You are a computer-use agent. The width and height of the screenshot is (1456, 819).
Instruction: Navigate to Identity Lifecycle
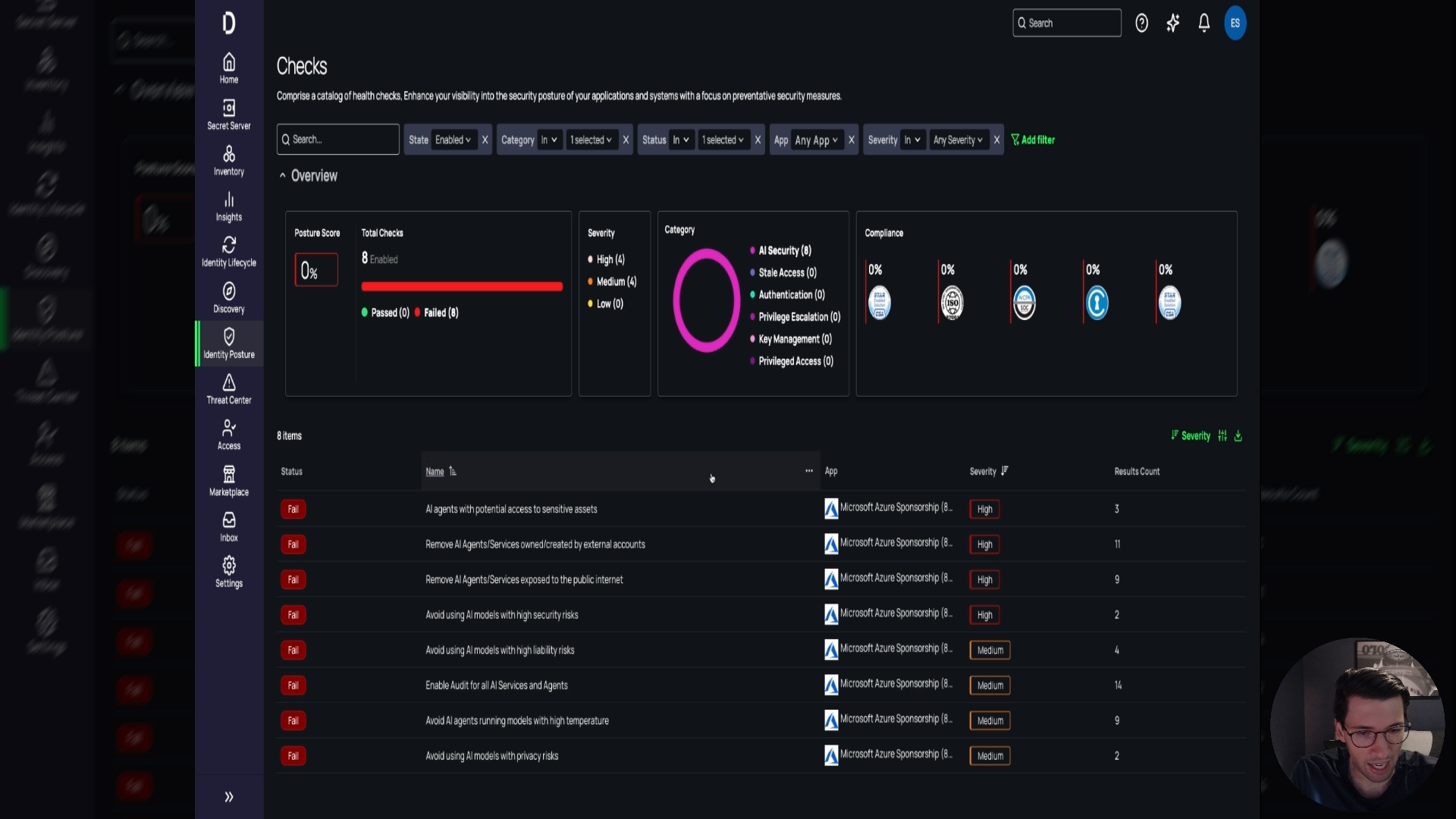[x=228, y=252]
